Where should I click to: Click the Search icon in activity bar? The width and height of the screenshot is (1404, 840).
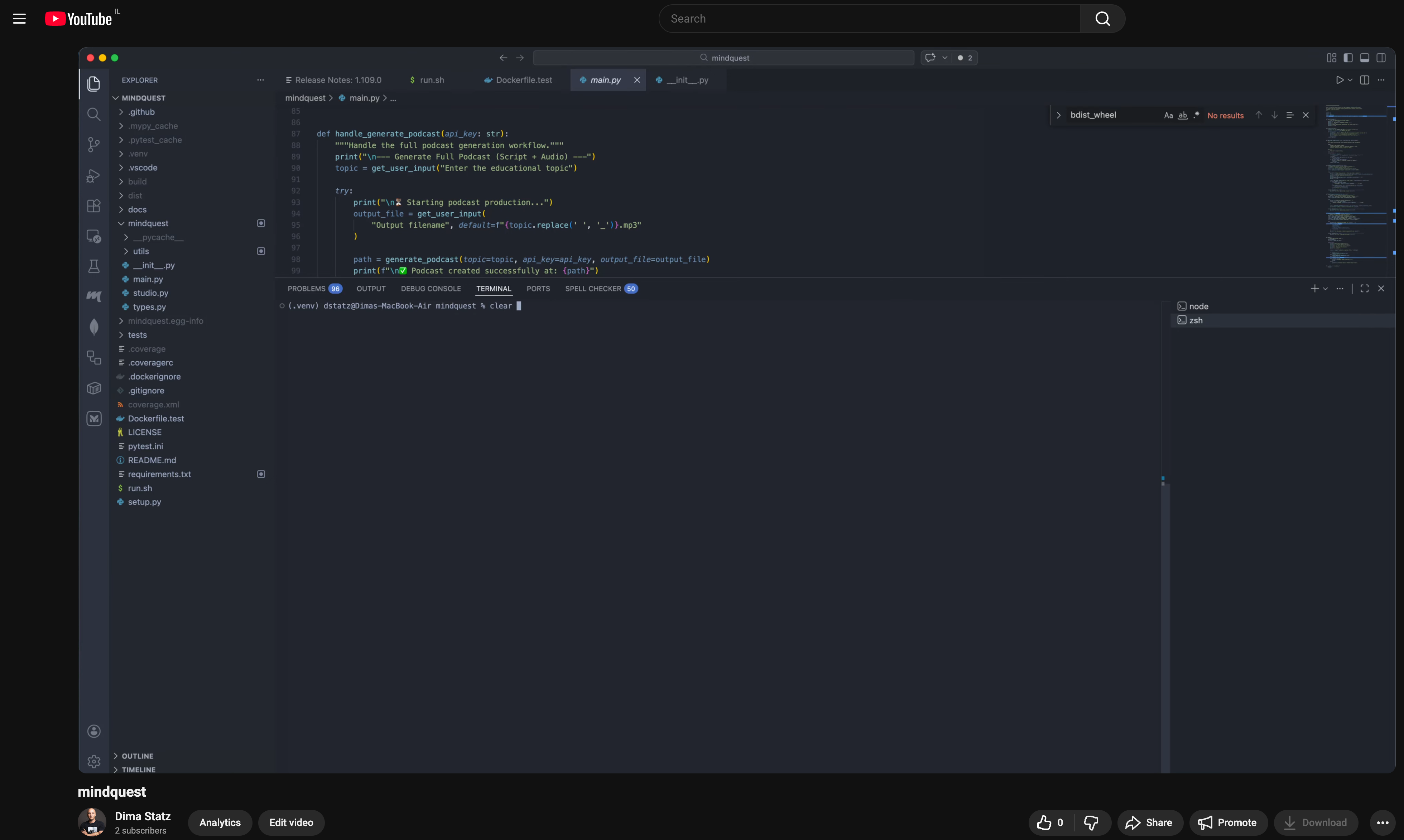pyautogui.click(x=94, y=114)
